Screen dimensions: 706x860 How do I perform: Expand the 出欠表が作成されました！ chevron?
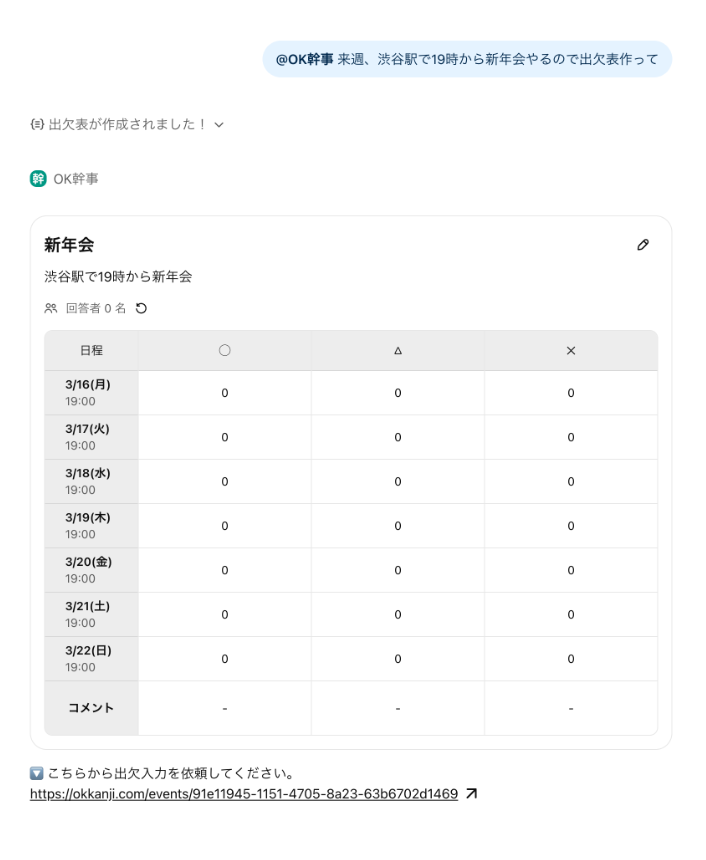[219, 125]
